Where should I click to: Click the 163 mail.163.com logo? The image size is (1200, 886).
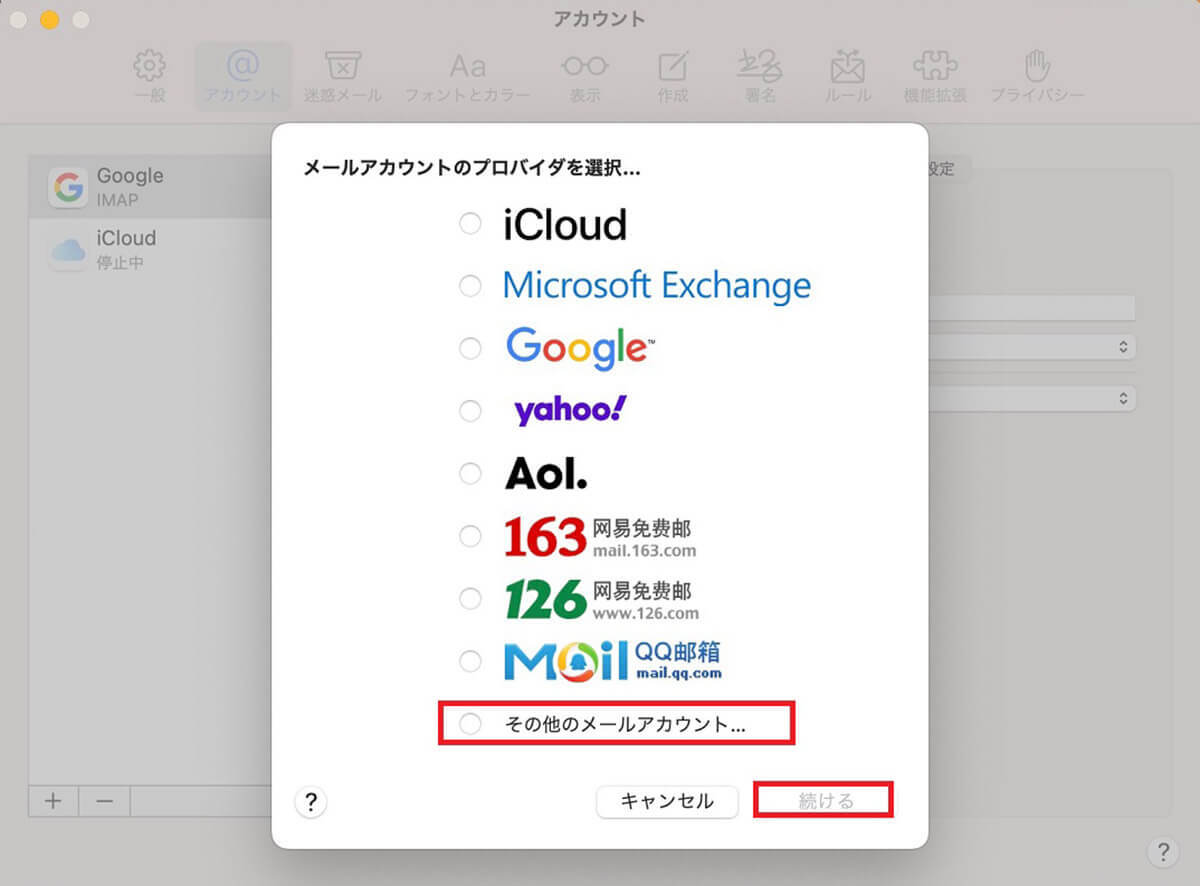point(600,536)
